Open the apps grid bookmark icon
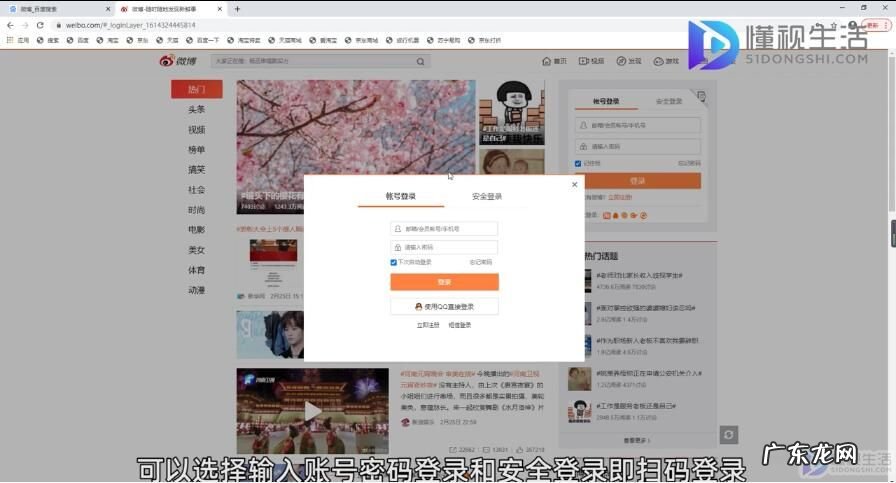 click(10, 40)
